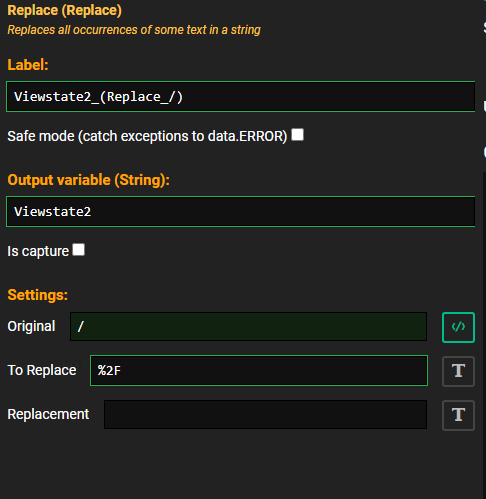
Task: Click the Replacement setting label
Action: [x=48, y=414]
